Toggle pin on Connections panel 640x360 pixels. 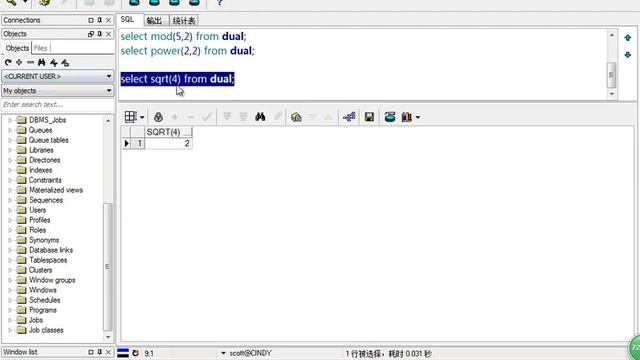100,20
